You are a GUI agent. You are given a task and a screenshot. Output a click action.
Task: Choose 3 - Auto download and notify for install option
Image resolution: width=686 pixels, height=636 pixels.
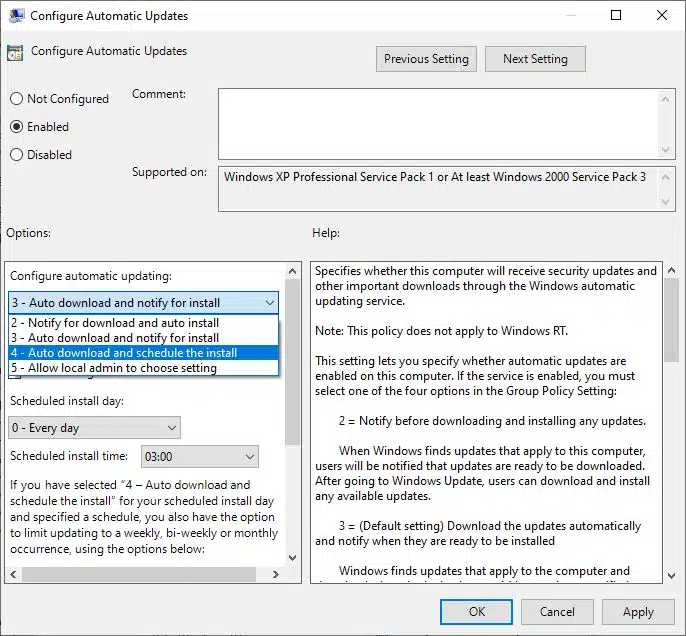[x=144, y=338]
